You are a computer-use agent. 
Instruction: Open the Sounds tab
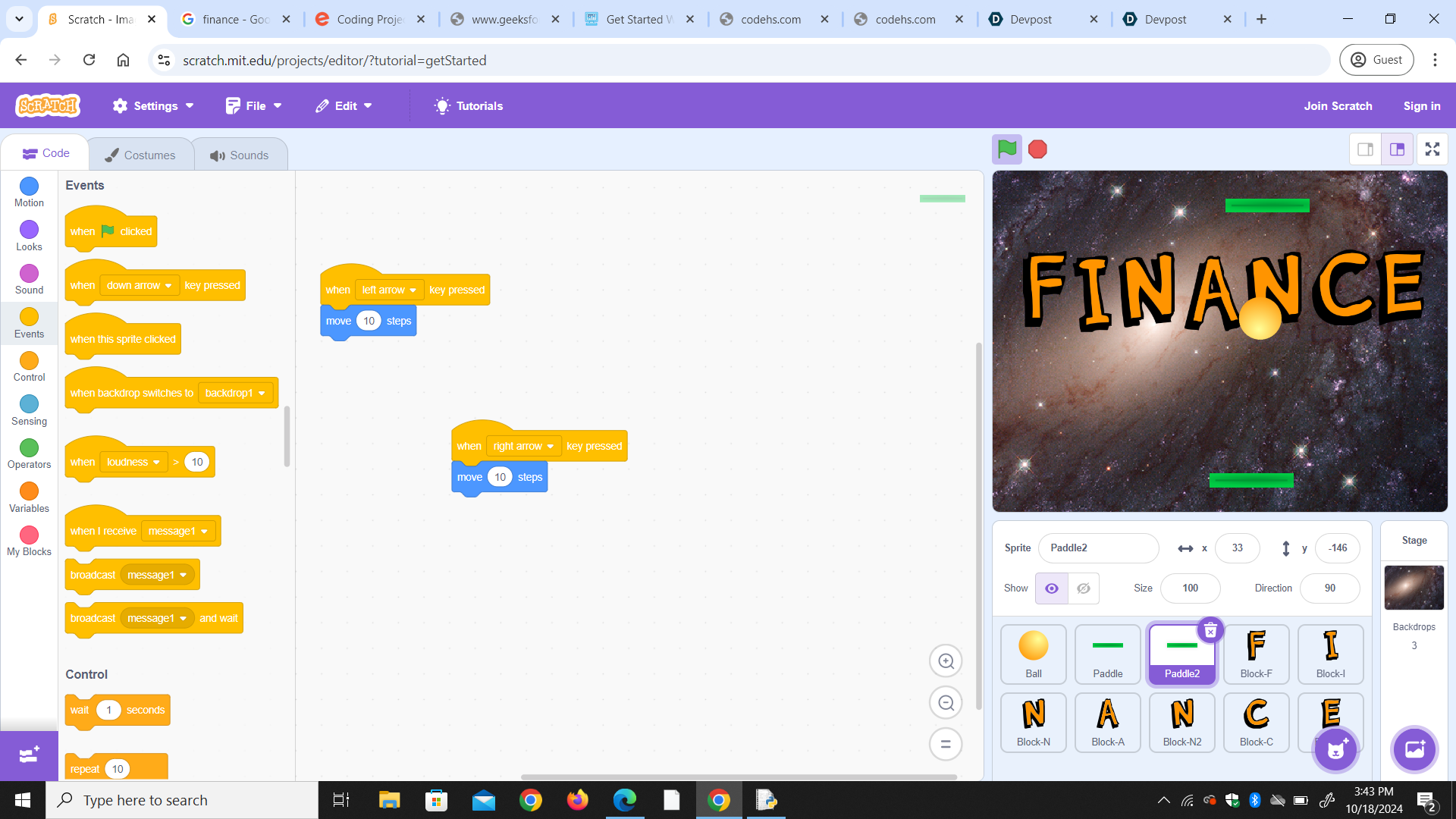coord(240,155)
